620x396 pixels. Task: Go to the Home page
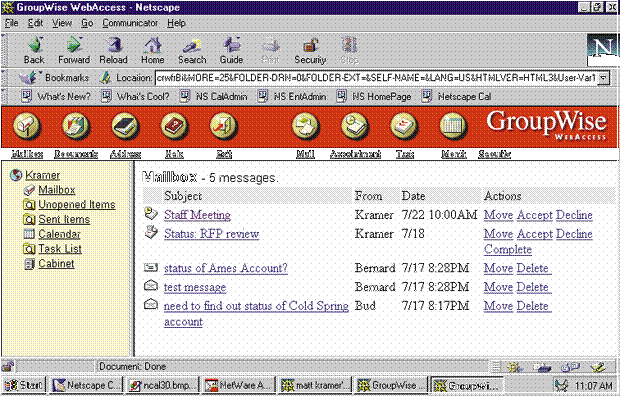[x=153, y=50]
